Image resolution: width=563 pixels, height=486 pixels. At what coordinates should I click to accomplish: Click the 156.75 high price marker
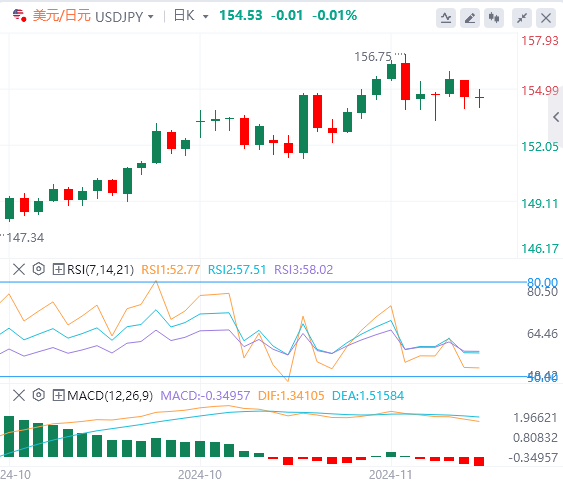373,57
